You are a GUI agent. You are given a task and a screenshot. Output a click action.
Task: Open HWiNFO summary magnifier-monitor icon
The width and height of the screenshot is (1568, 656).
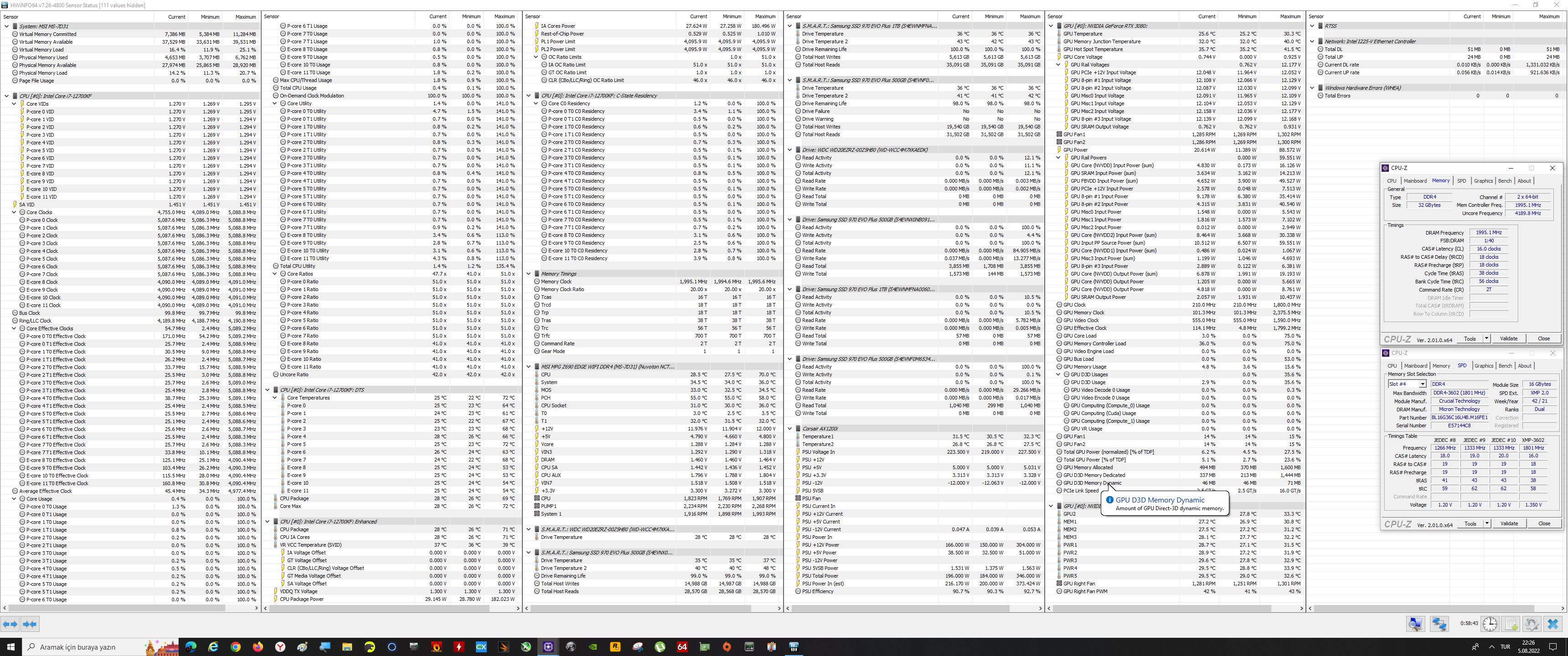1415,624
